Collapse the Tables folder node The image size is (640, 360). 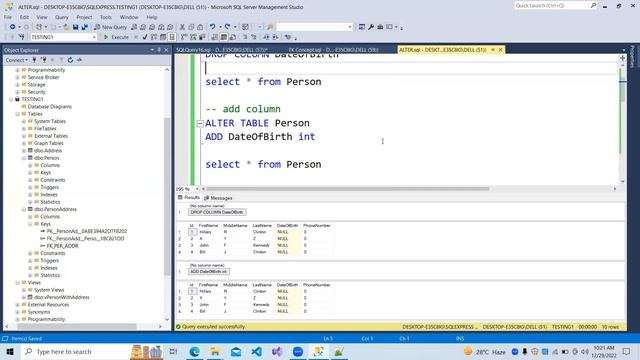coord(18,114)
